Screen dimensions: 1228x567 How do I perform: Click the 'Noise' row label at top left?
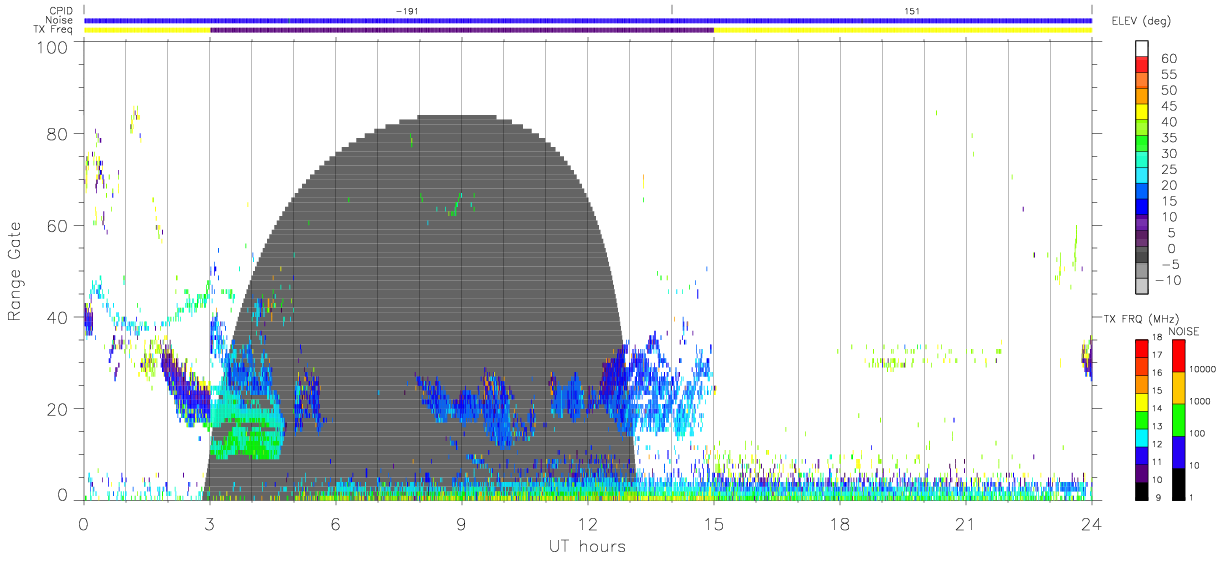[x=60, y=20]
